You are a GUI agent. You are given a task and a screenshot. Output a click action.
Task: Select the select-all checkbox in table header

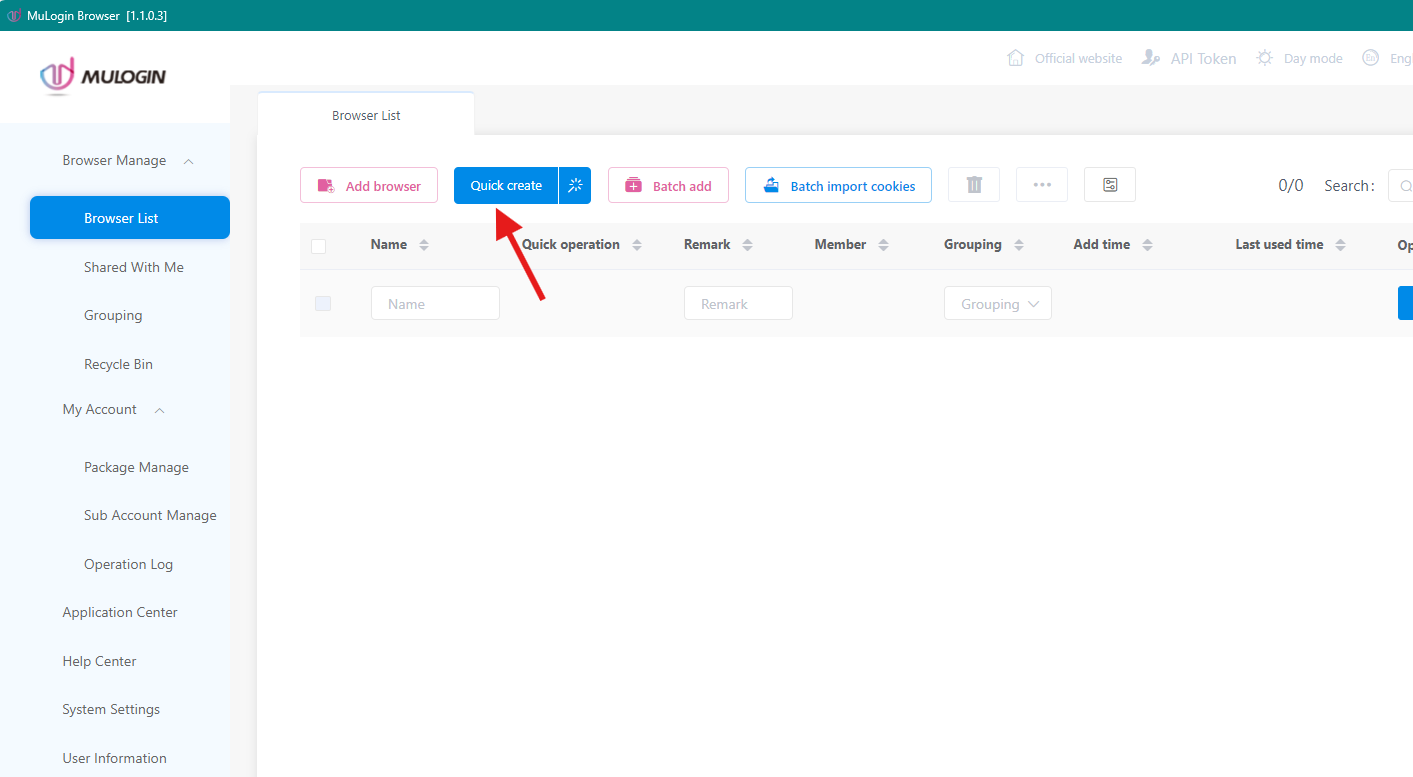pos(318,245)
